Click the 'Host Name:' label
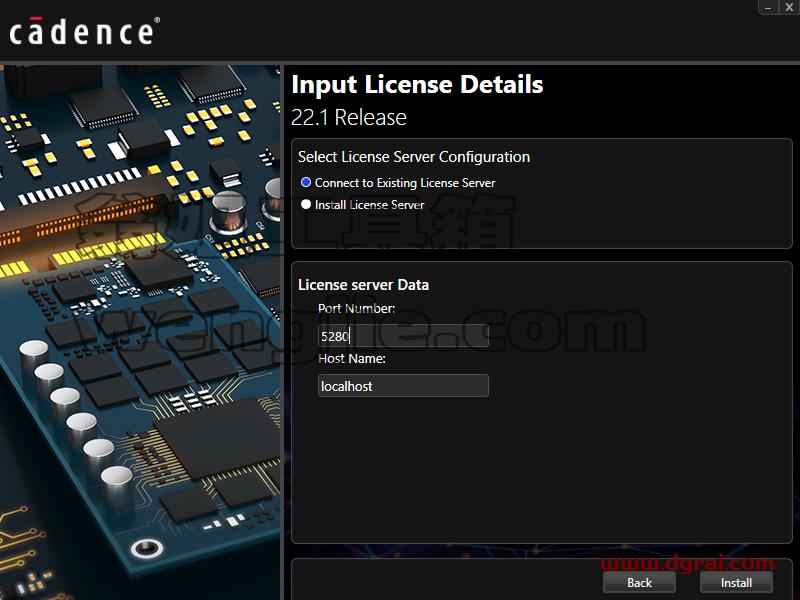This screenshot has width=800, height=600. [352, 359]
